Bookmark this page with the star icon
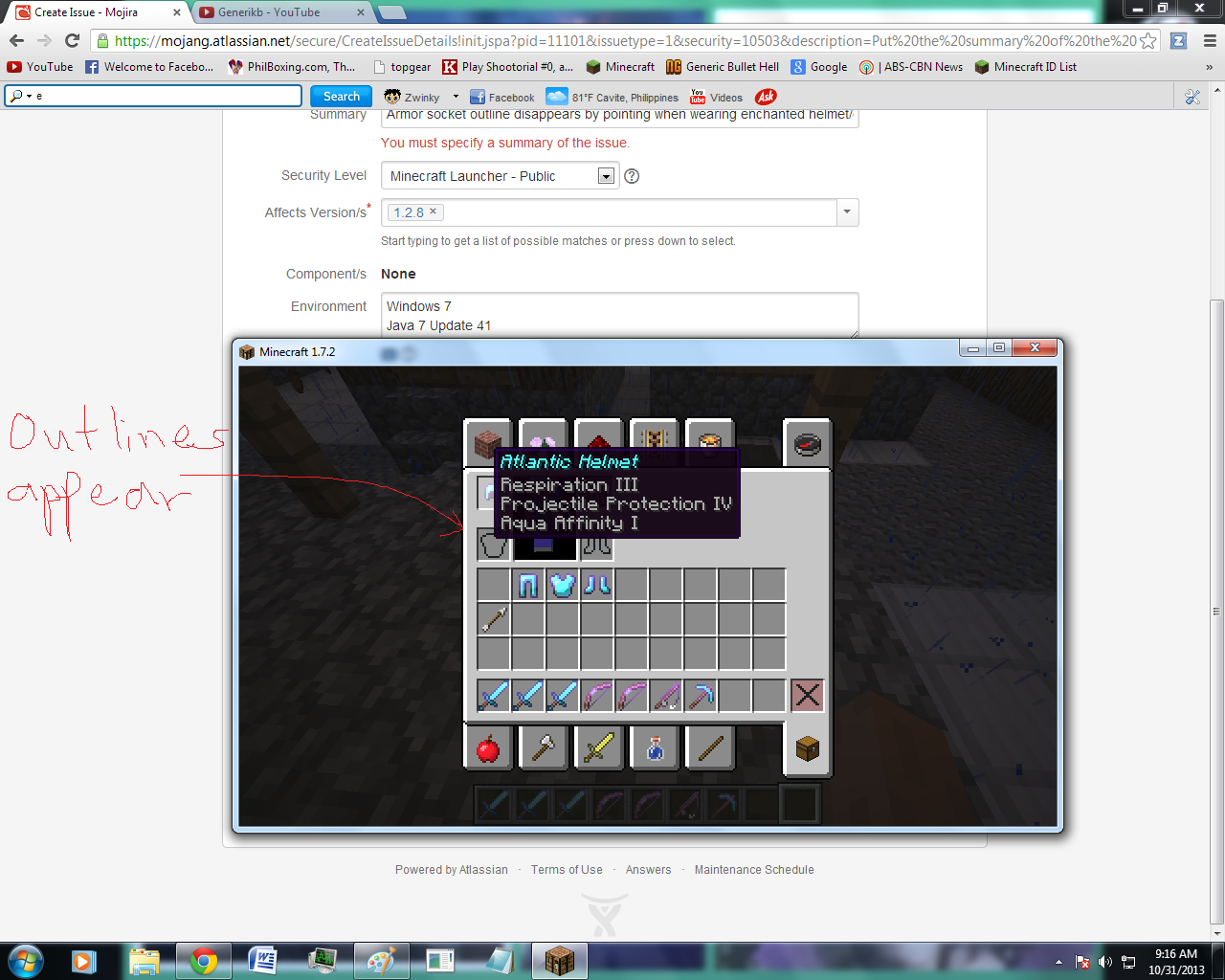The width and height of the screenshot is (1225, 980). point(1147,40)
